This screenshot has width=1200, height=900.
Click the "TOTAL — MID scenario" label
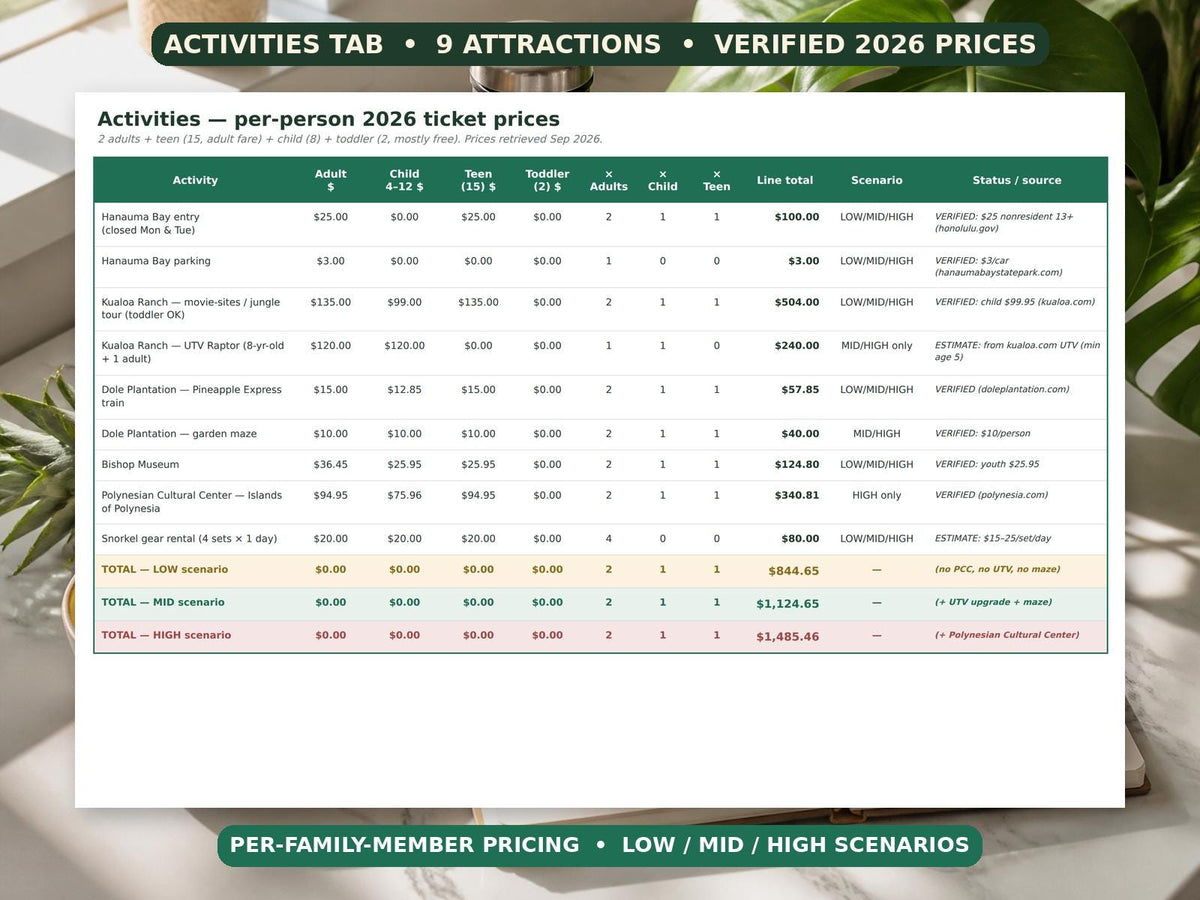[163, 603]
